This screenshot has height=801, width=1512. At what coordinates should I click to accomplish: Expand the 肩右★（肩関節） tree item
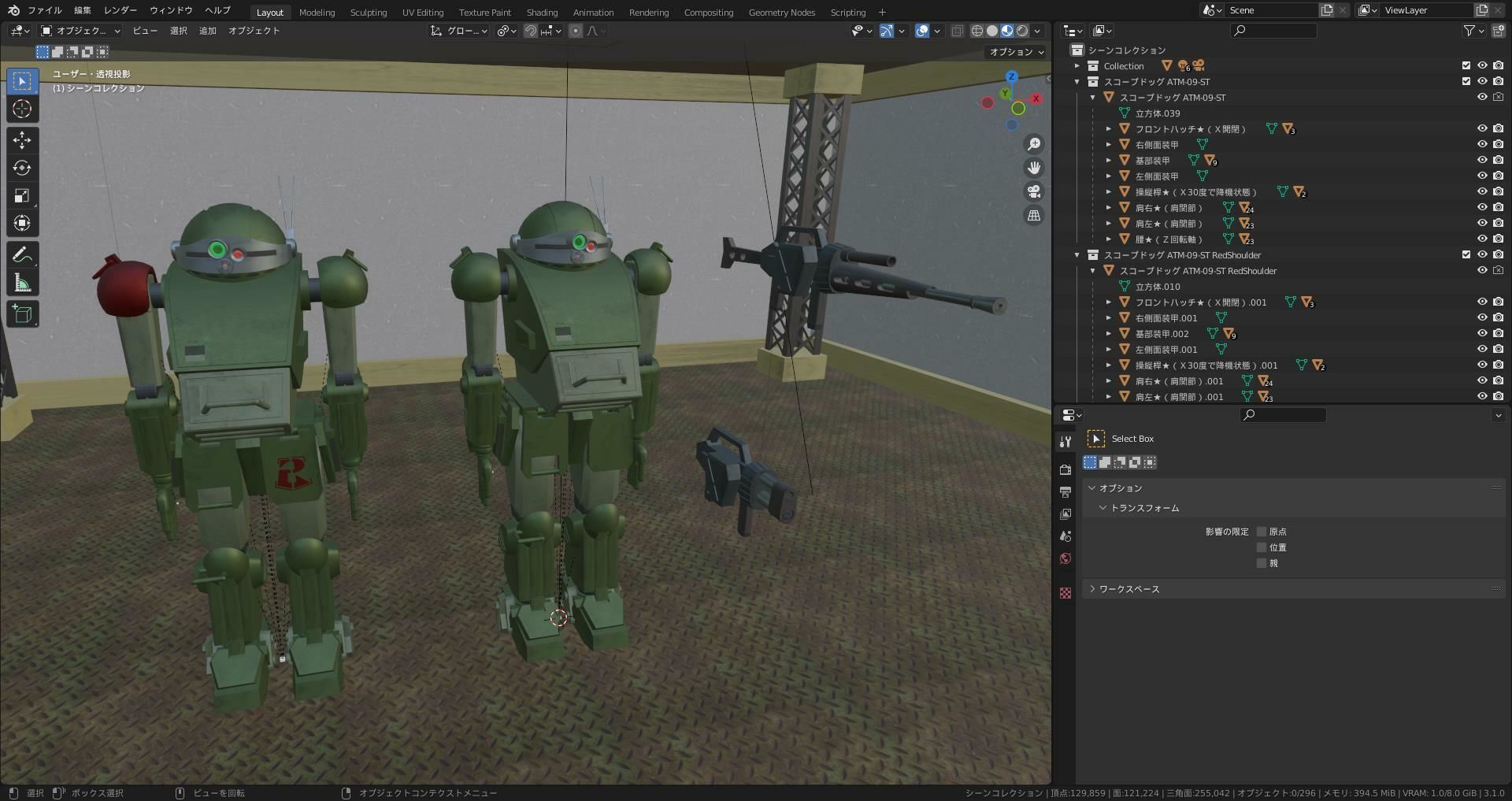(x=1108, y=207)
